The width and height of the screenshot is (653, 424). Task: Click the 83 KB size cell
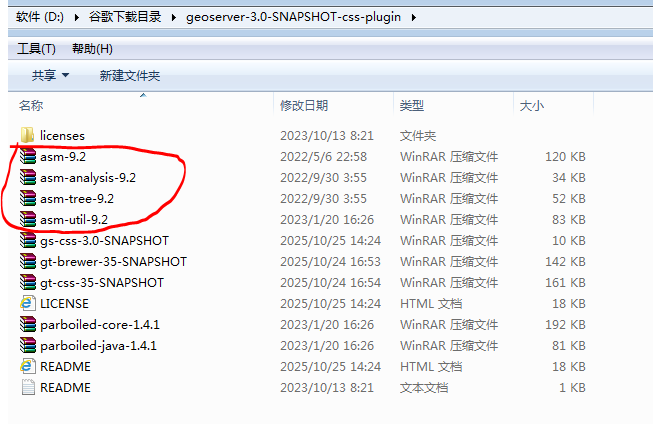pos(569,219)
